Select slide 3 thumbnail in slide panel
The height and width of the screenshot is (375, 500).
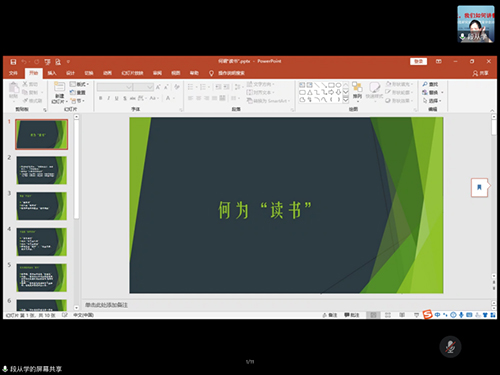click(42, 206)
